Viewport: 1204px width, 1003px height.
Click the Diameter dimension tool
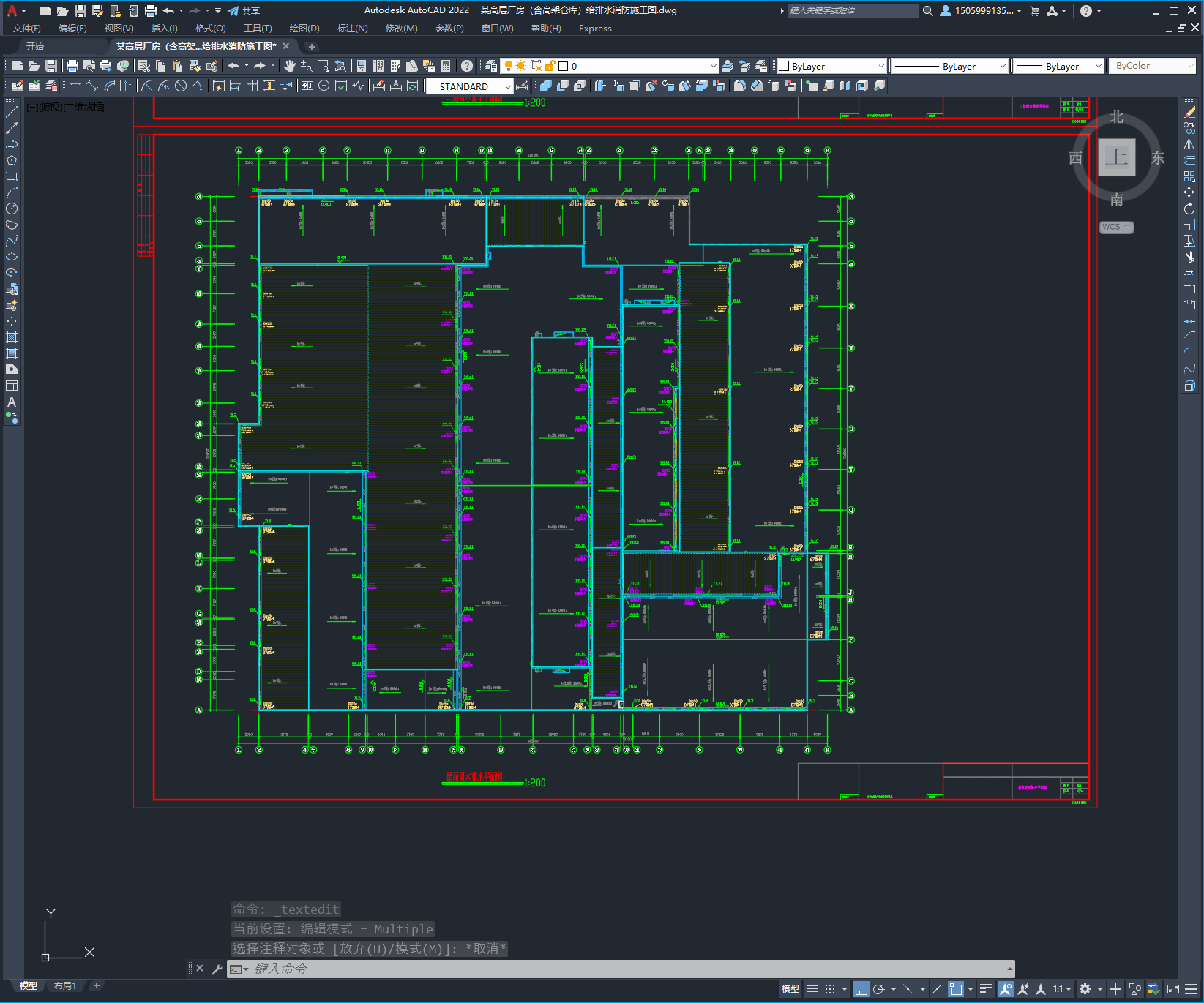(x=181, y=86)
